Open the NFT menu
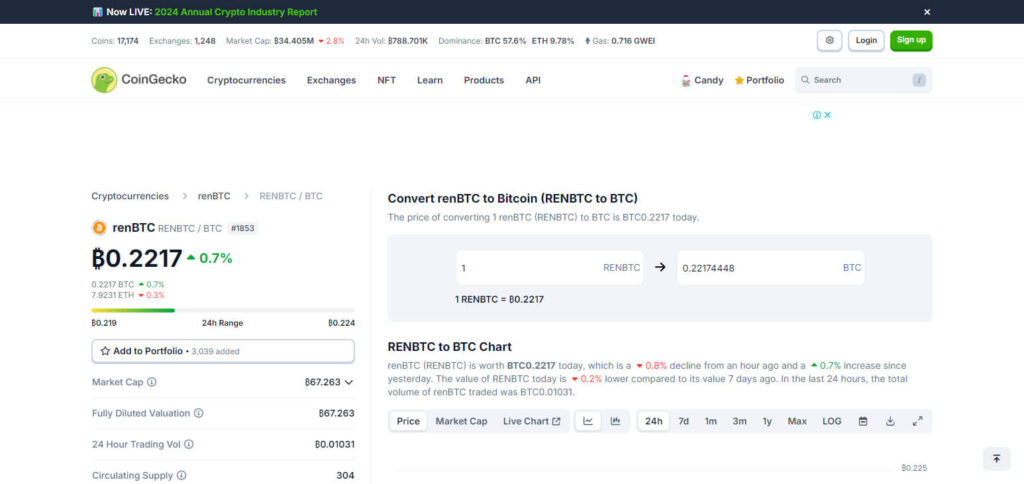The height and width of the screenshot is (484, 1024). pyautogui.click(x=387, y=80)
